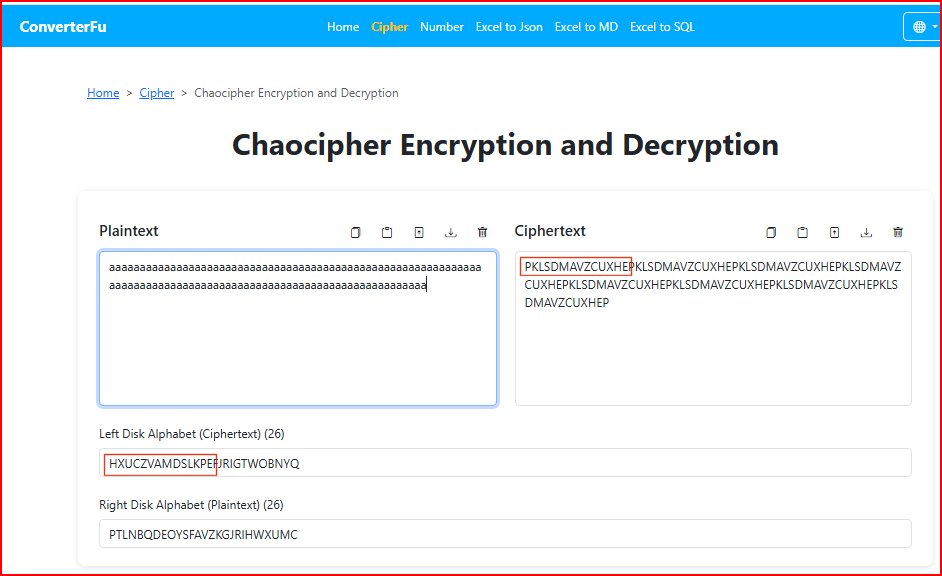
Task: Click the ConverterFu logo
Action: tap(62, 26)
